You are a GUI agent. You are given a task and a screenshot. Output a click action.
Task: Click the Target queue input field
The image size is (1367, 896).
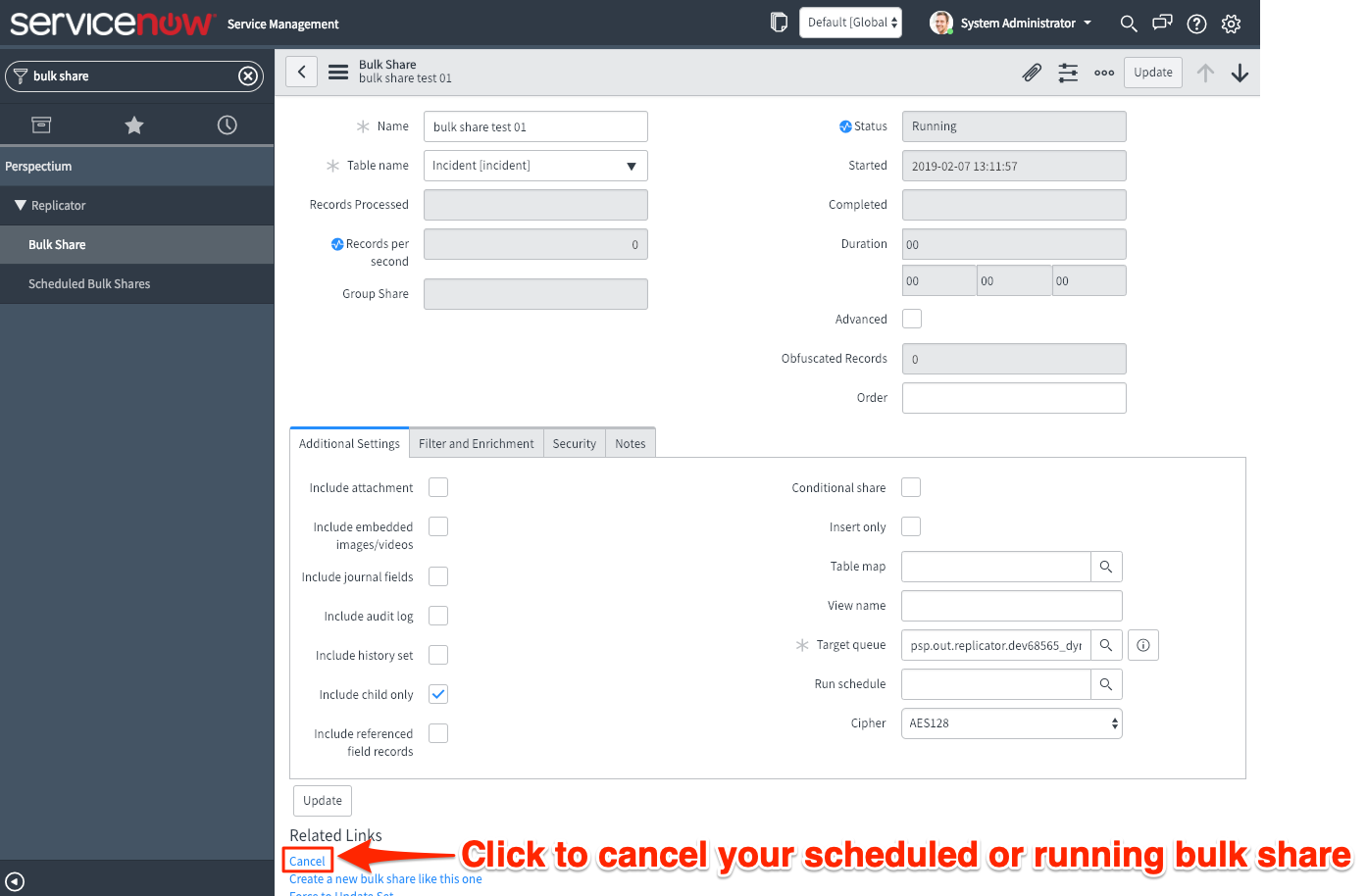996,645
